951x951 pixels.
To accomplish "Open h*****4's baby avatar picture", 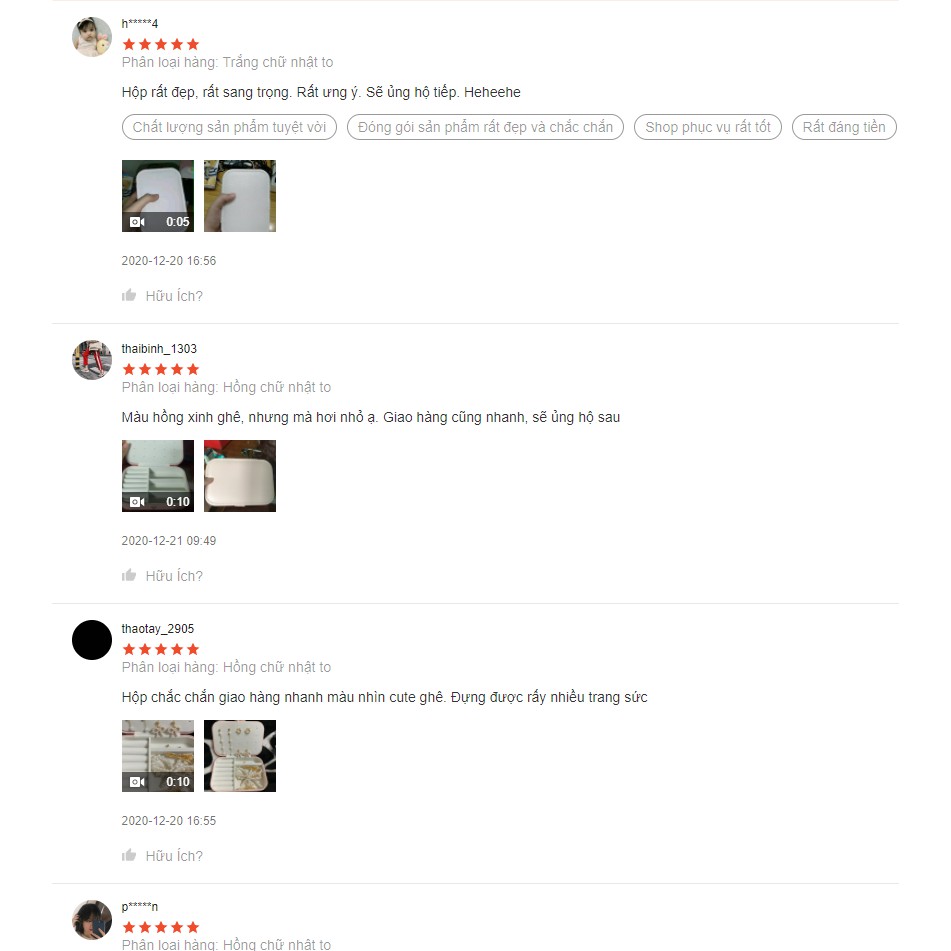I will click(x=92, y=37).
